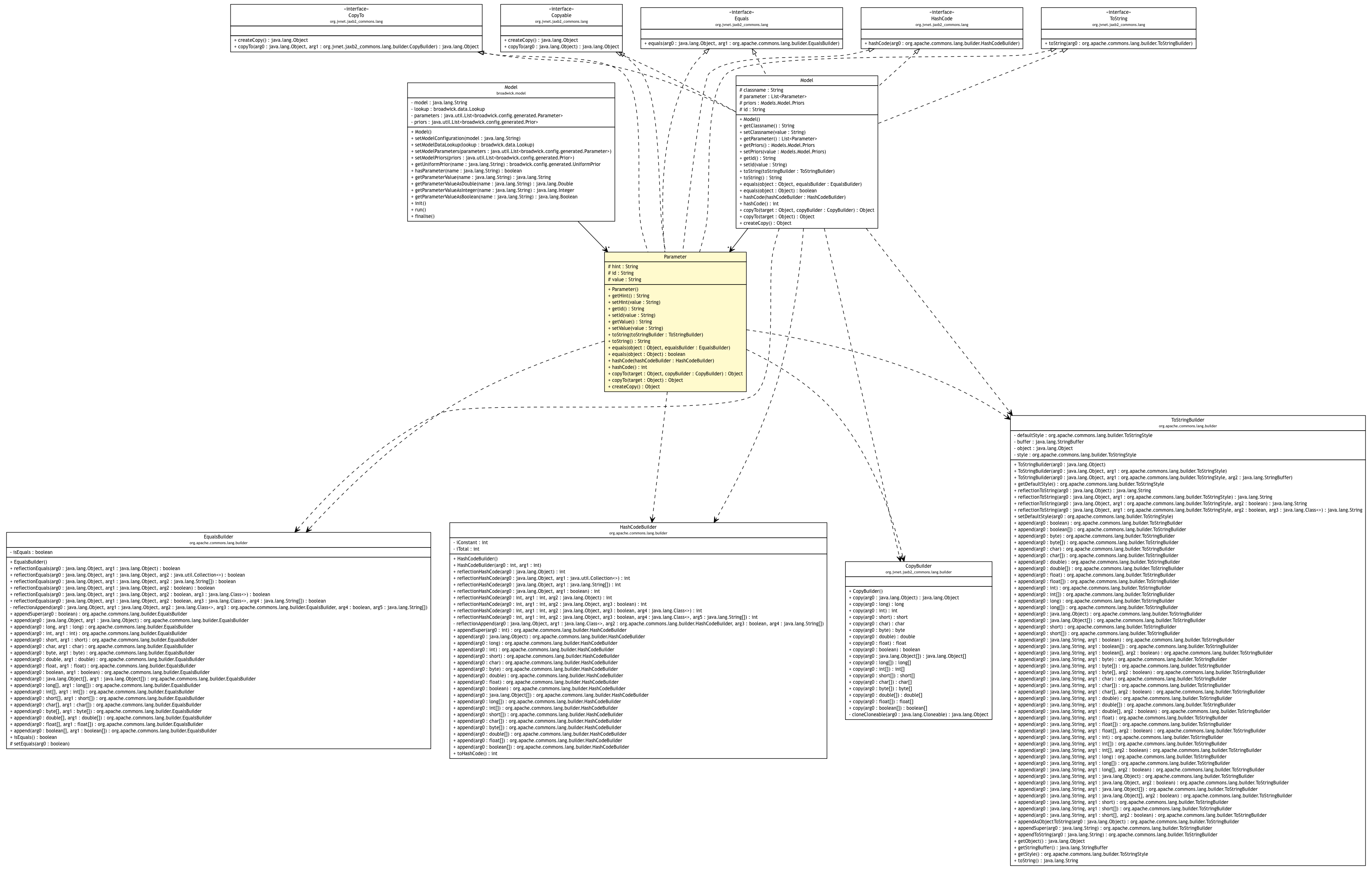The height and width of the screenshot is (870, 1372).
Task: Select the '+ run()' method
Action: pyautogui.click(x=418, y=210)
